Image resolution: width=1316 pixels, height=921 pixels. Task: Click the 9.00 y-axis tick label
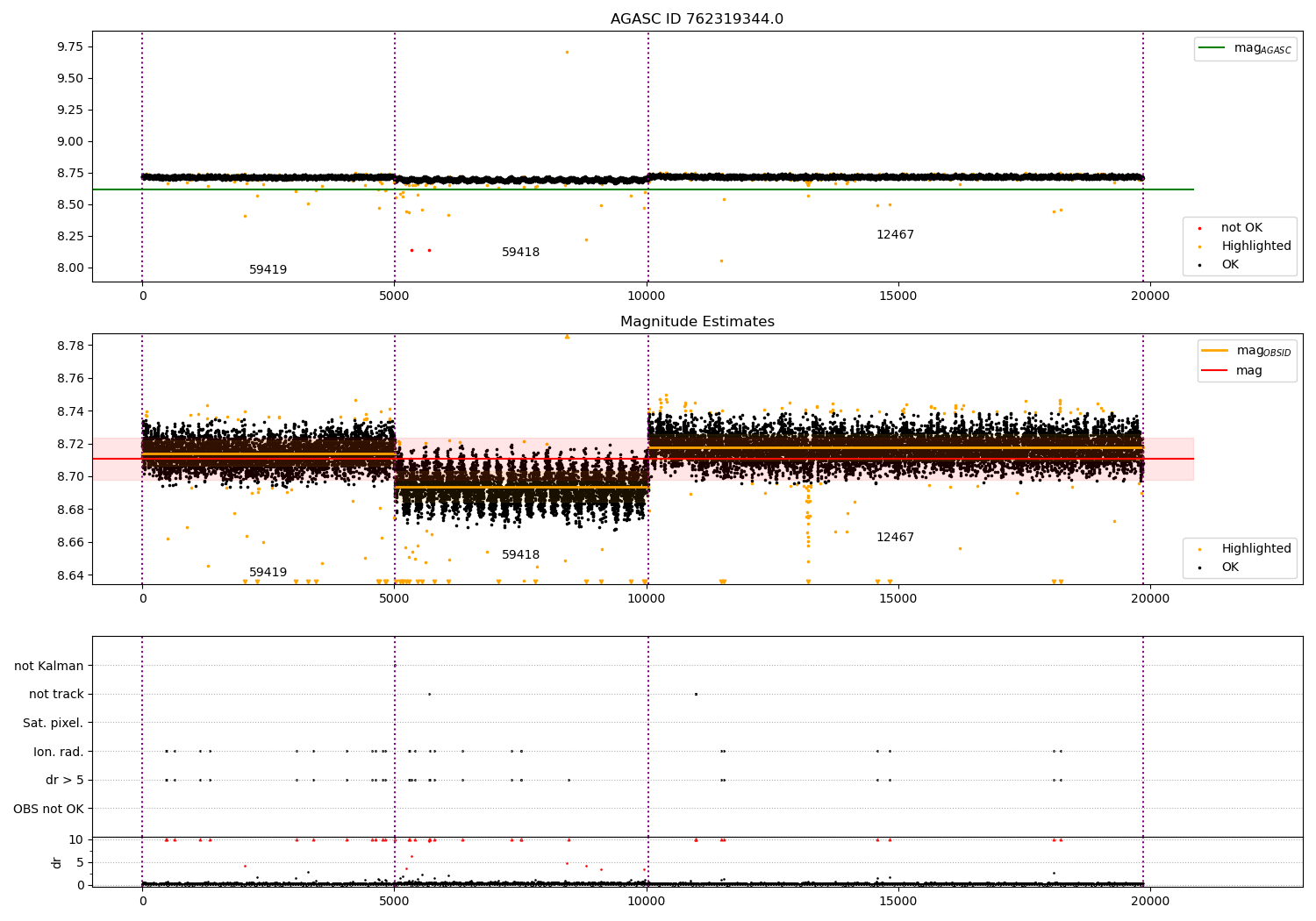[x=68, y=141]
